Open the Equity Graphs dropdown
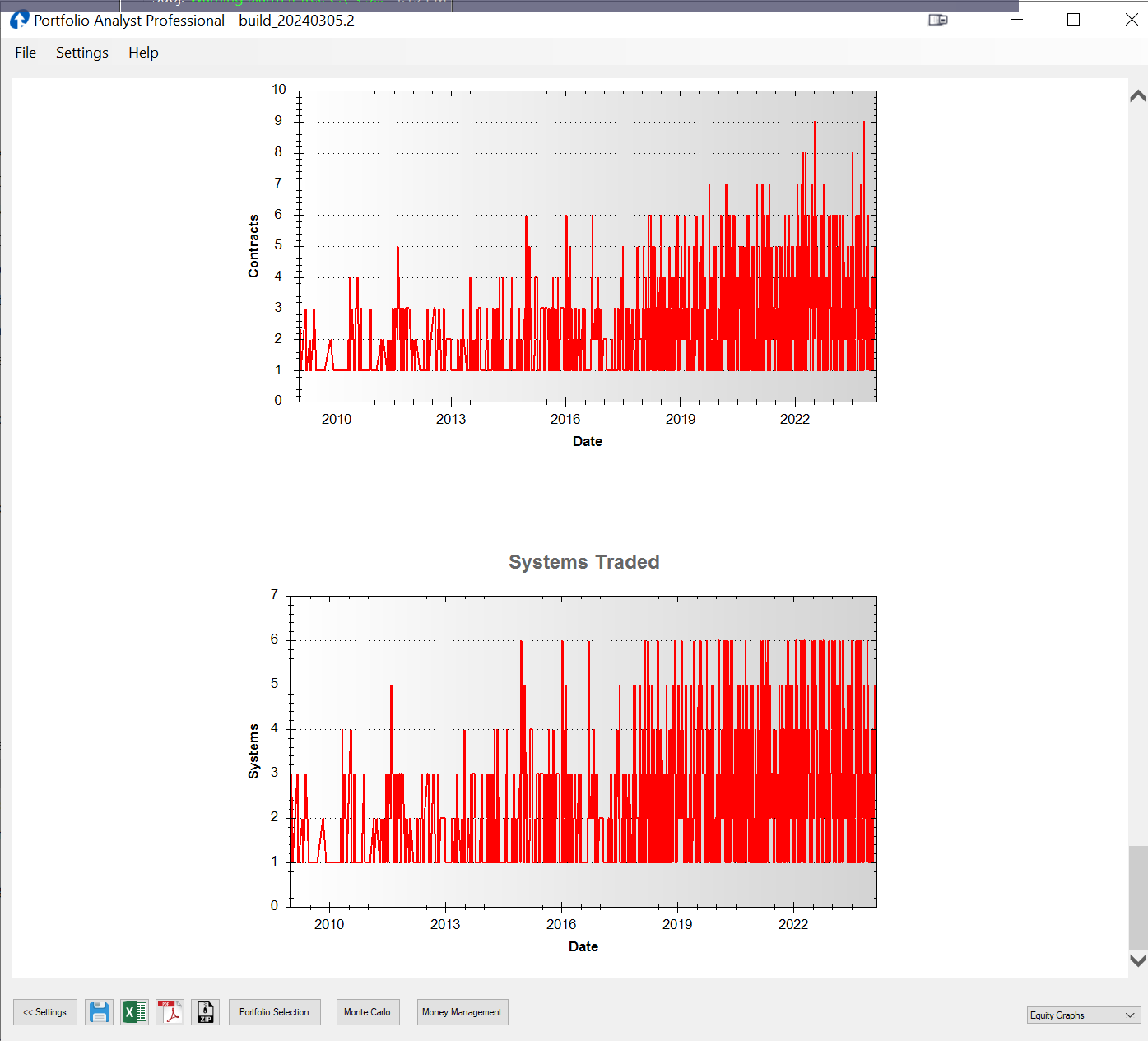The width and height of the screenshot is (1148, 1041). pyautogui.click(x=1083, y=1015)
